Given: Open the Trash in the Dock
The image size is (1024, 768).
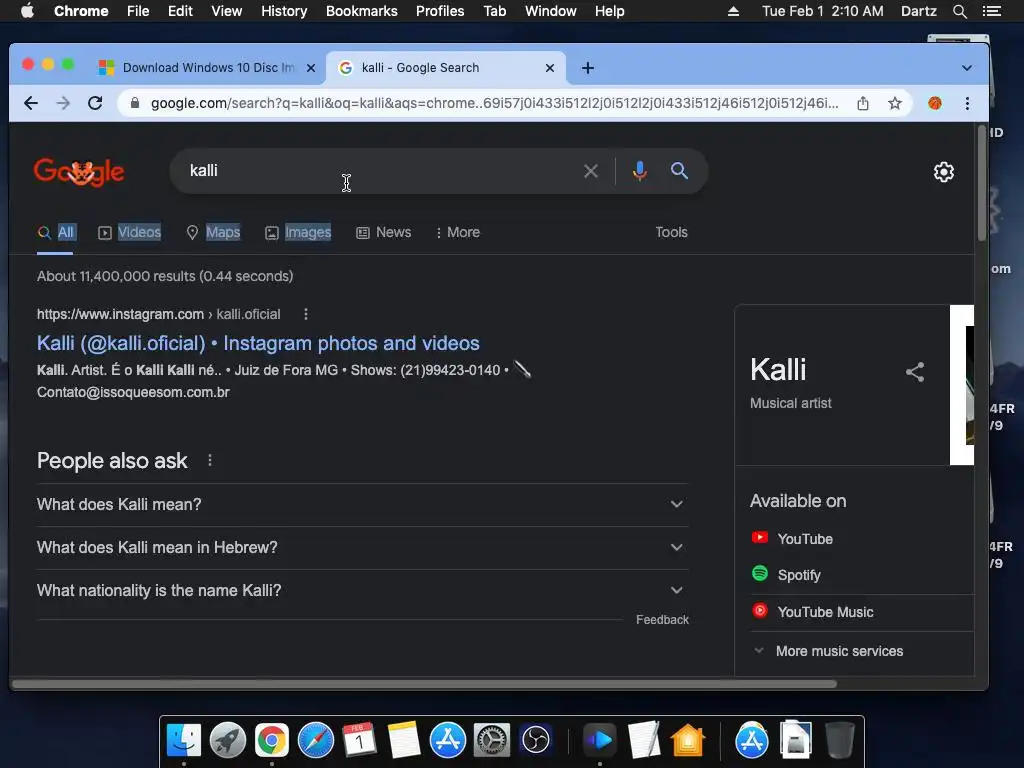Looking at the screenshot, I should pyautogui.click(x=839, y=740).
